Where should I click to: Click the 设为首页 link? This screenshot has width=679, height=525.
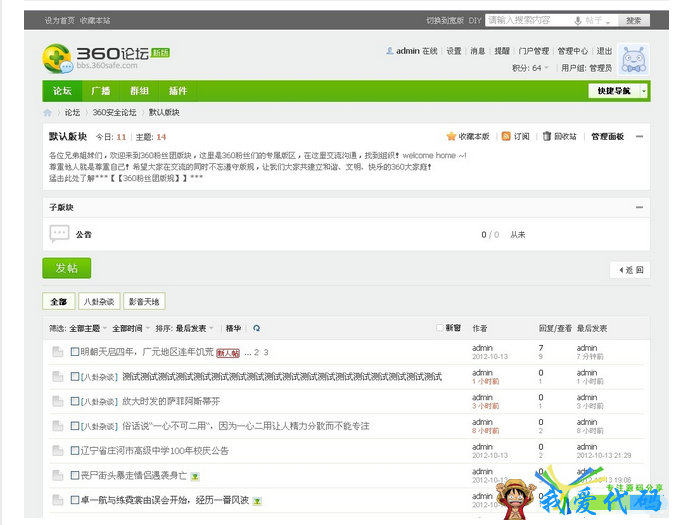[60, 20]
